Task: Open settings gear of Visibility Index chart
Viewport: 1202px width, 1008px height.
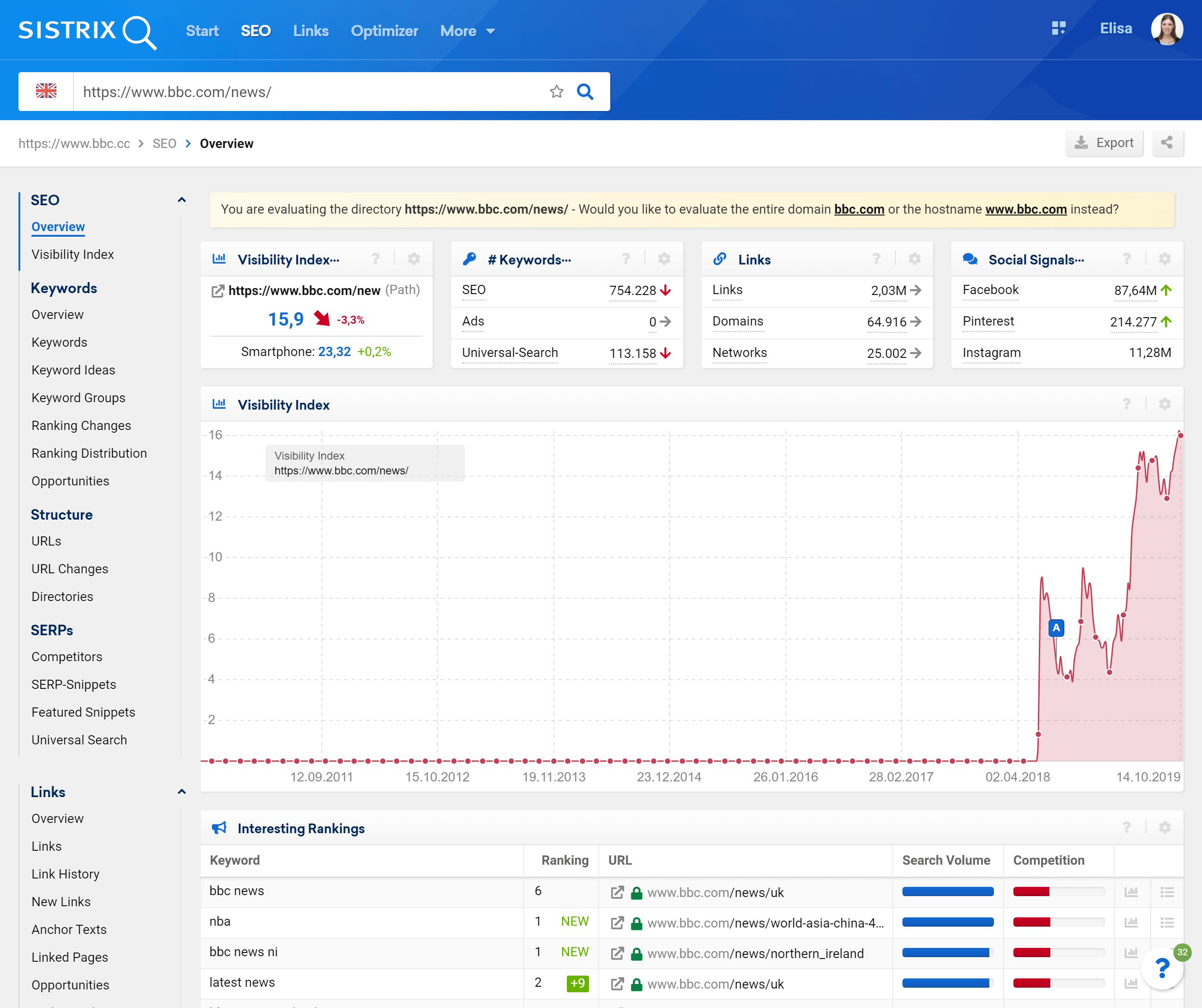Action: tap(1165, 404)
